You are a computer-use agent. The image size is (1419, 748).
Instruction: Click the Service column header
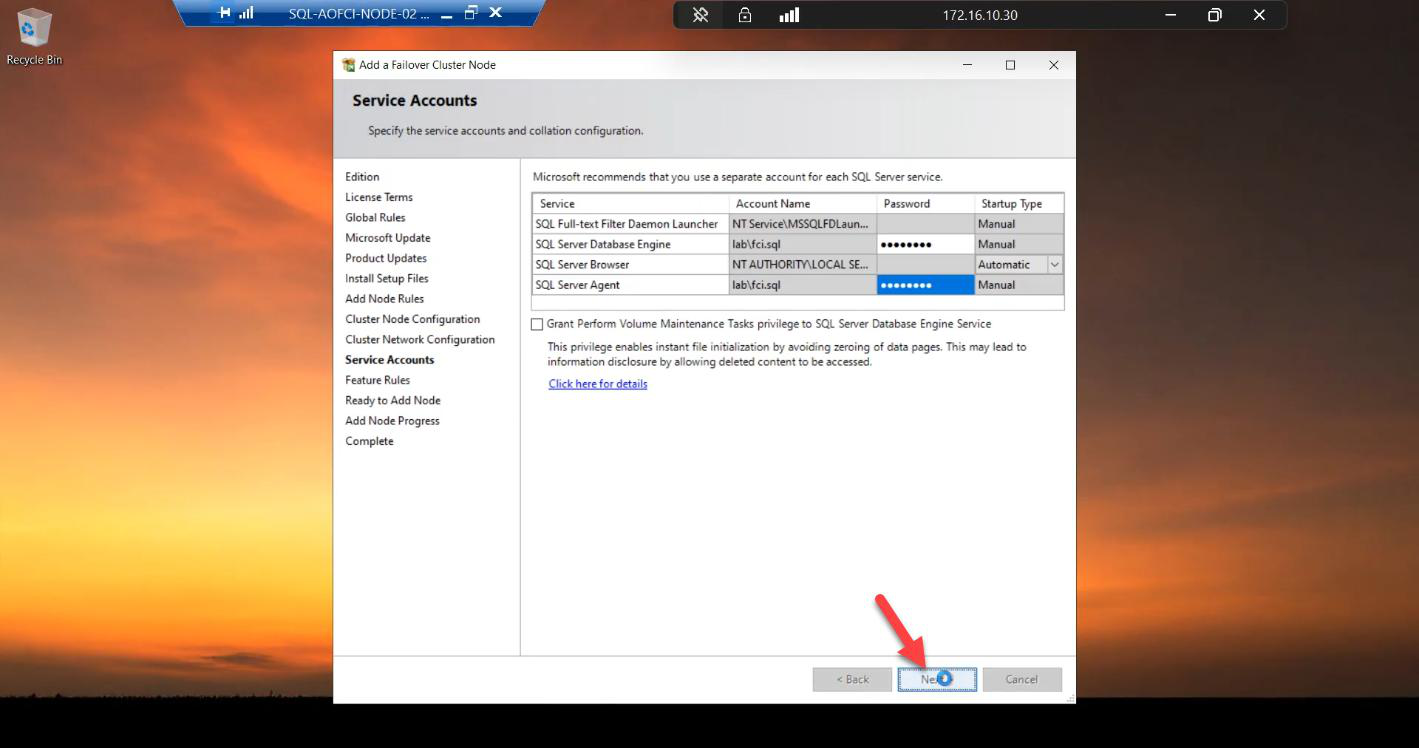point(630,204)
